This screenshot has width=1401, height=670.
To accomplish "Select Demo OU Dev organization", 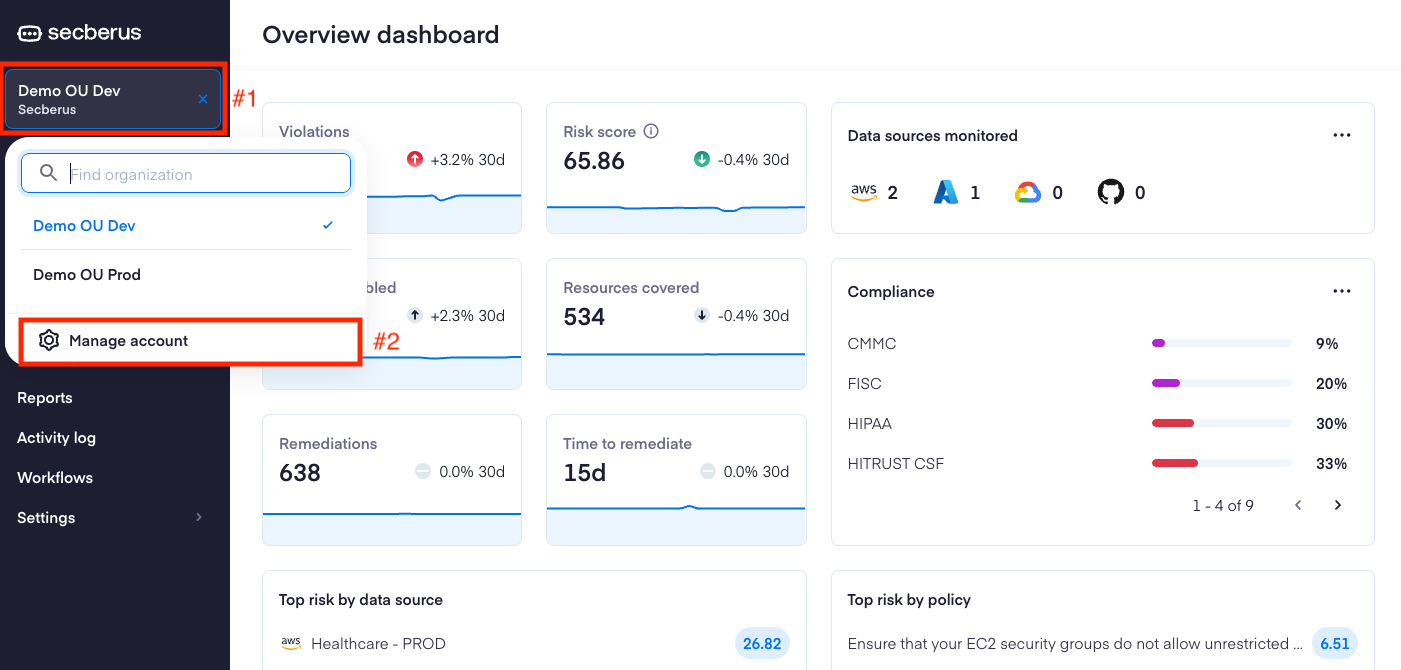I will [186, 226].
